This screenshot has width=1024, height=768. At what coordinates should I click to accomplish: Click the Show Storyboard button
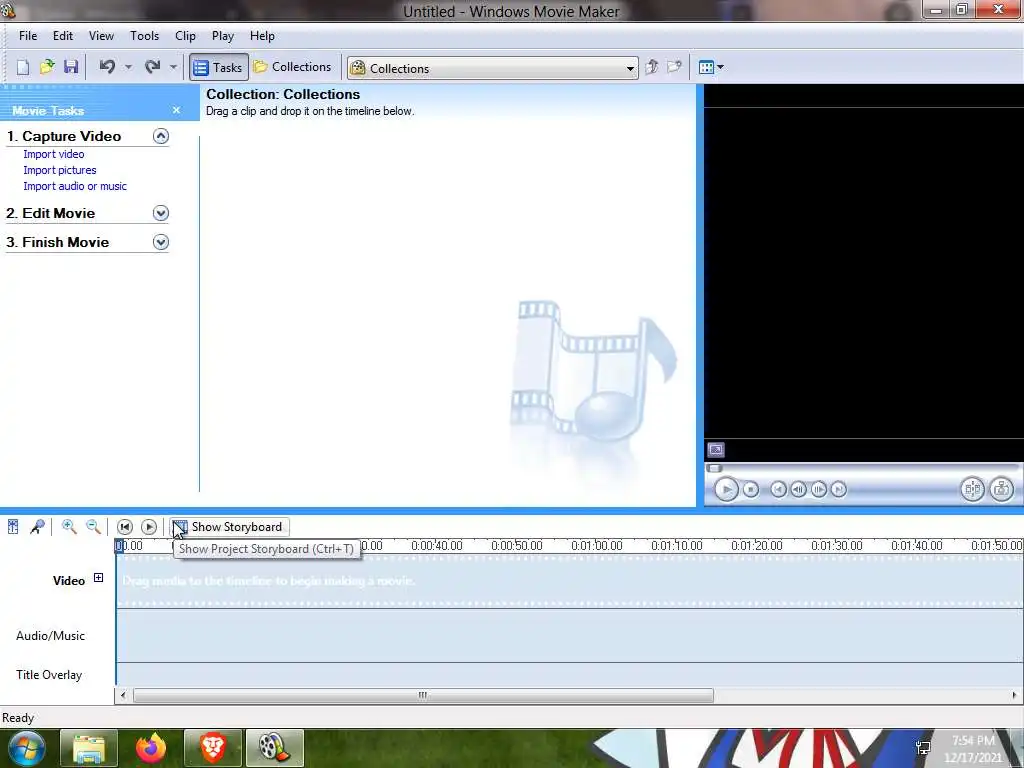[229, 526]
